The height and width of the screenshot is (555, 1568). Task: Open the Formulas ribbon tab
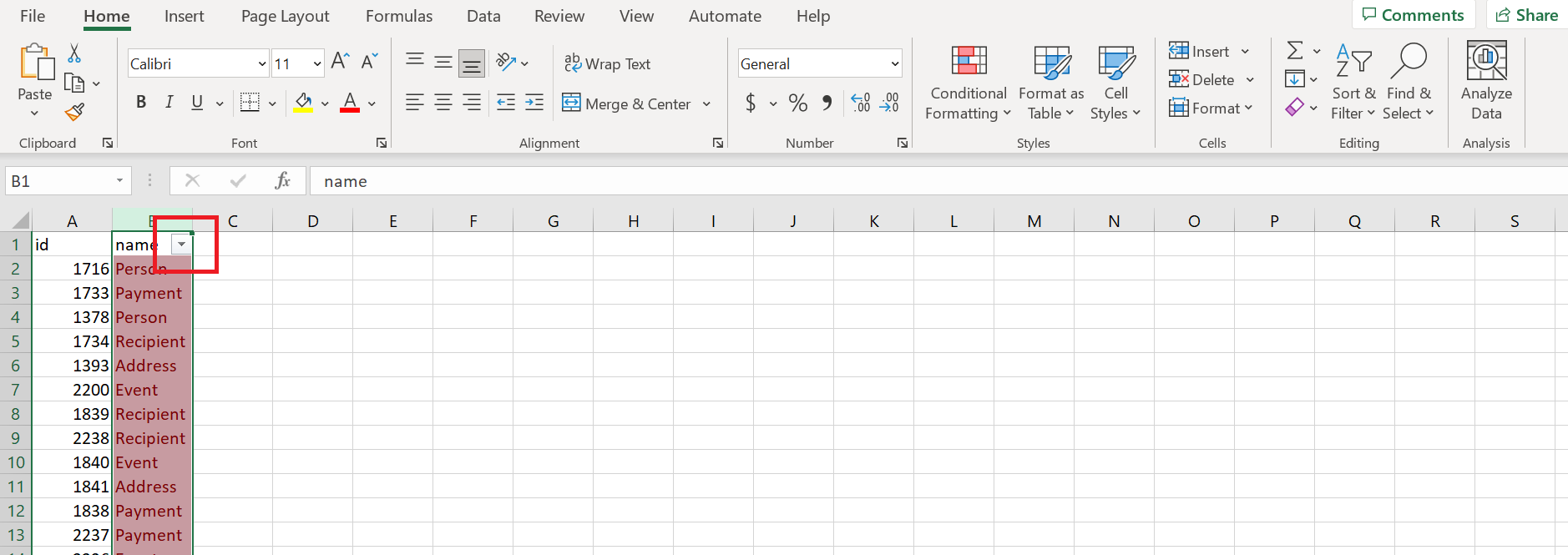(398, 16)
